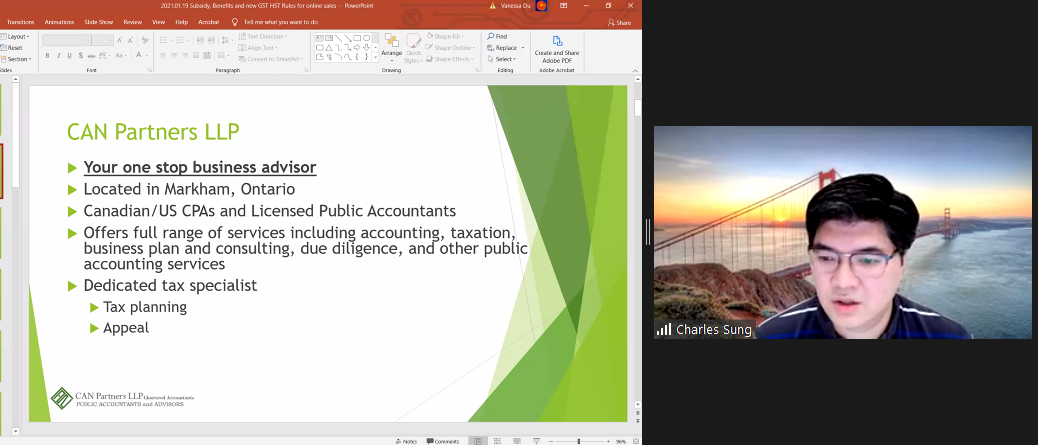
Task: Switch to Slide Sorter view
Action: 497,441
